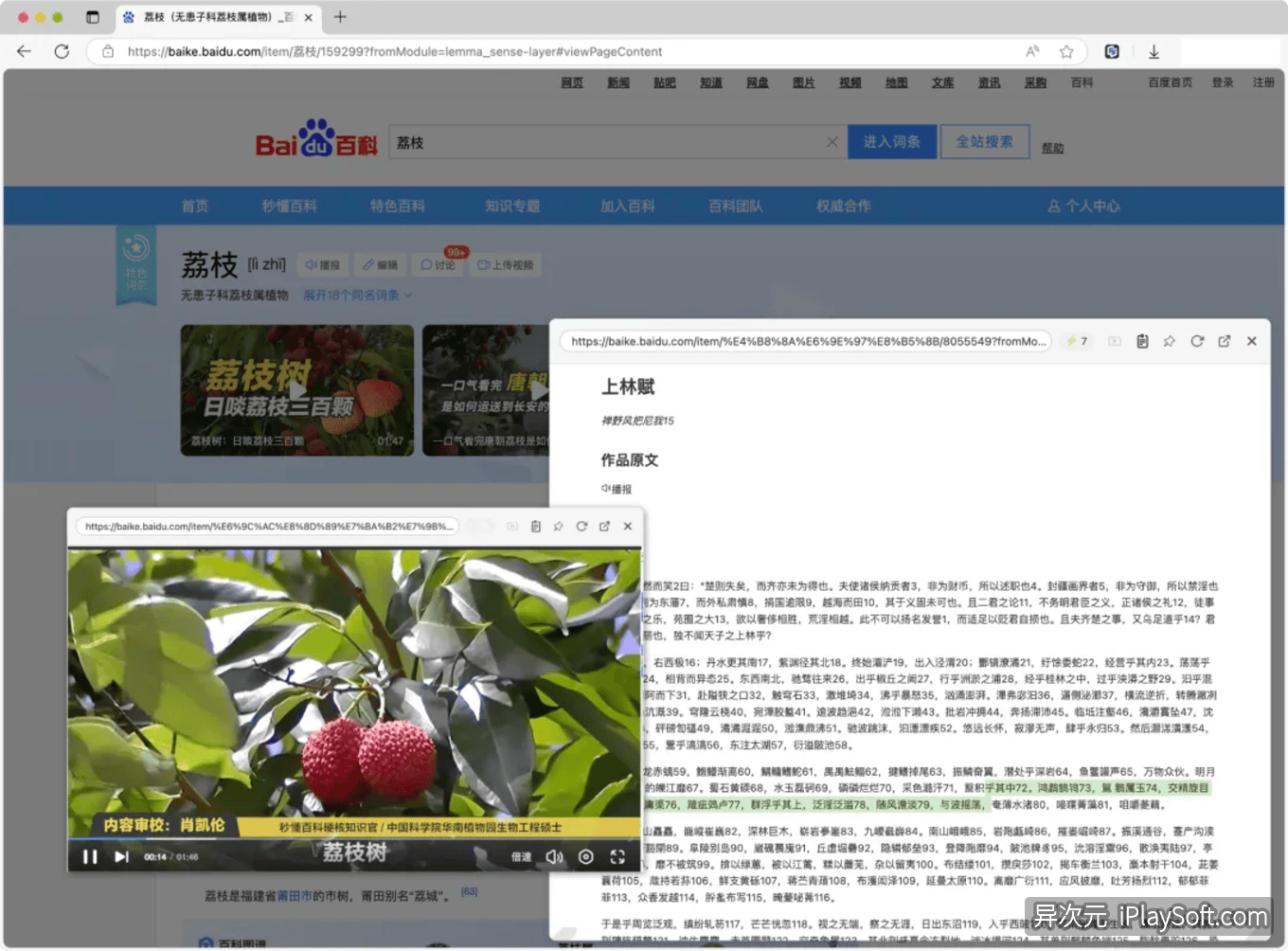Viewport: 1288px width, 951px height.
Task: Select 图片 in the top navigation bar
Action: (802, 83)
